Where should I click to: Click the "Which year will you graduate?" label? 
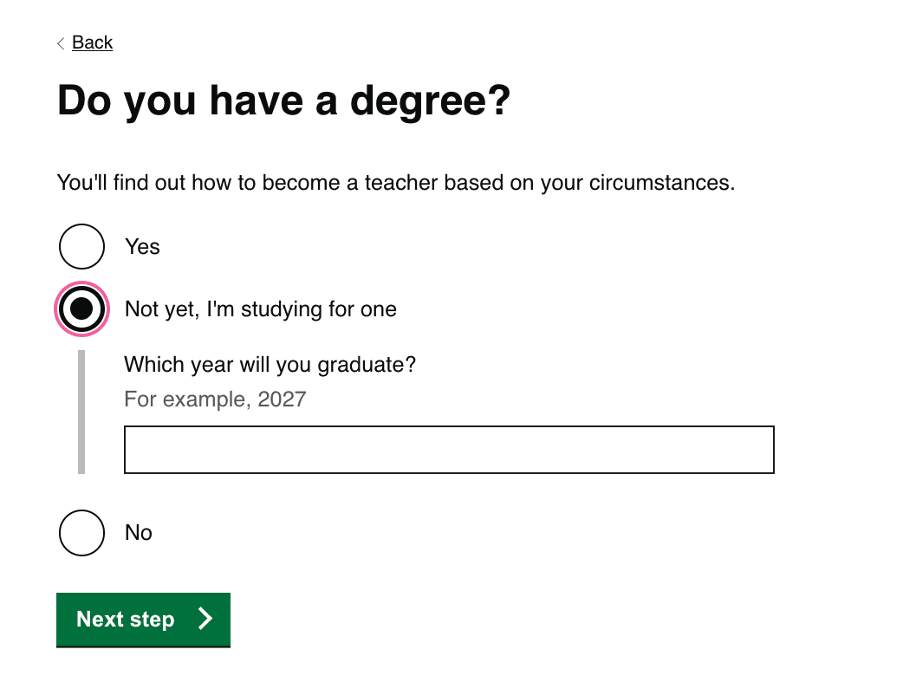(269, 364)
